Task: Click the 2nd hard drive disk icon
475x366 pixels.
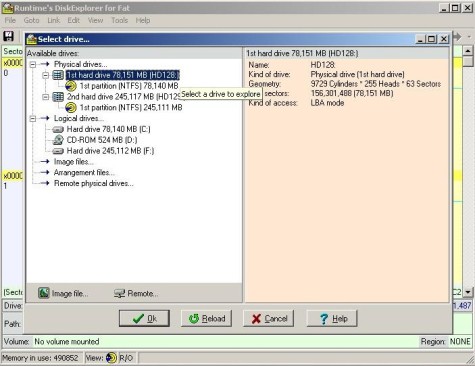Action: (x=58, y=97)
